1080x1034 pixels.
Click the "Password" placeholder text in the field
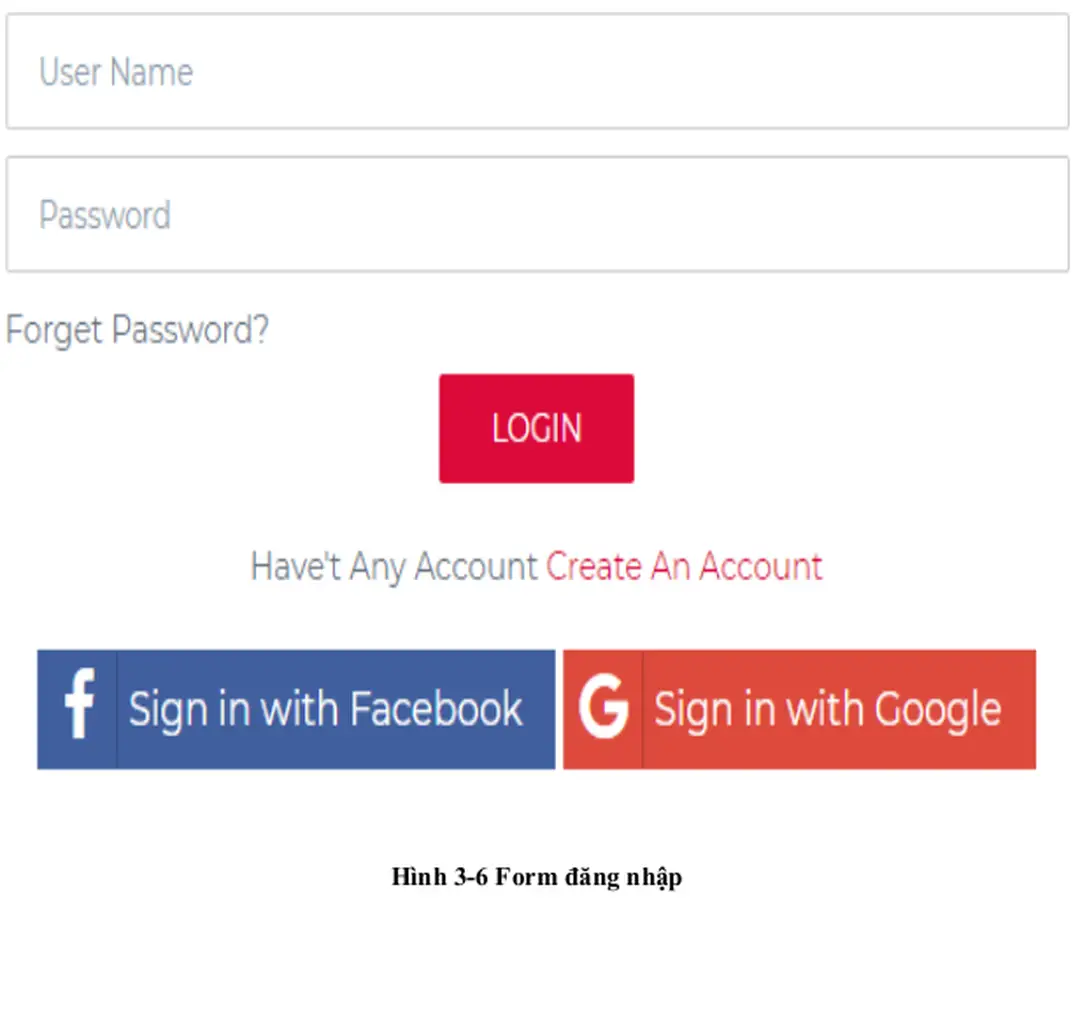point(105,215)
